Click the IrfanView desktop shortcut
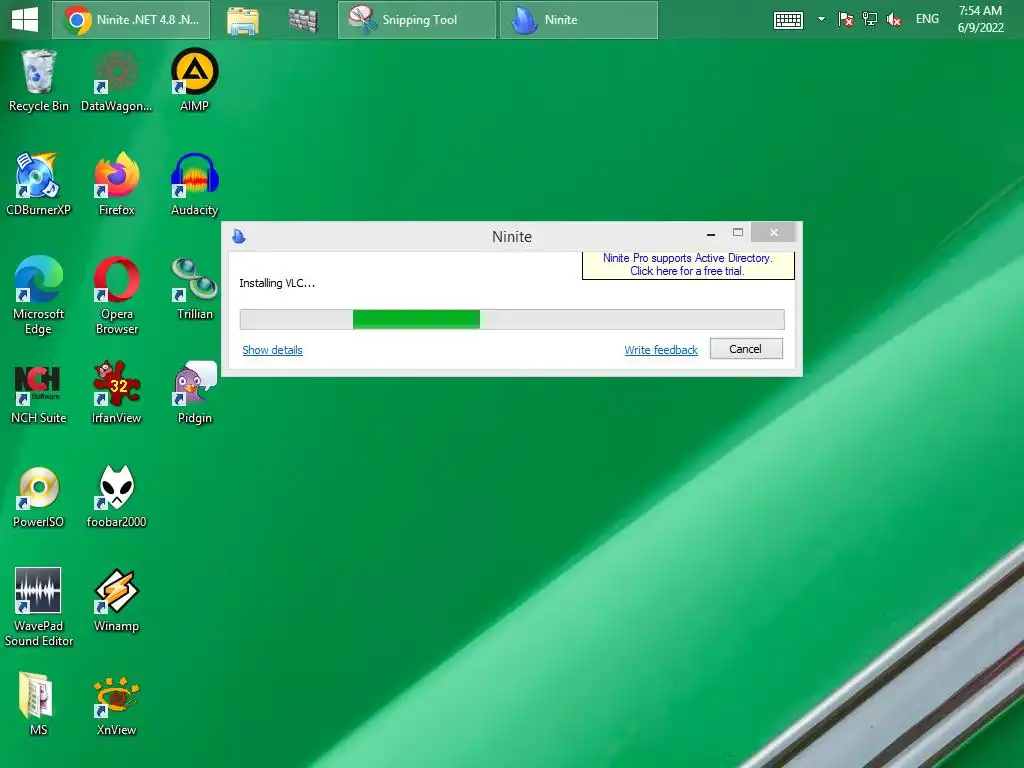Image resolution: width=1024 pixels, height=768 pixels. [116, 393]
